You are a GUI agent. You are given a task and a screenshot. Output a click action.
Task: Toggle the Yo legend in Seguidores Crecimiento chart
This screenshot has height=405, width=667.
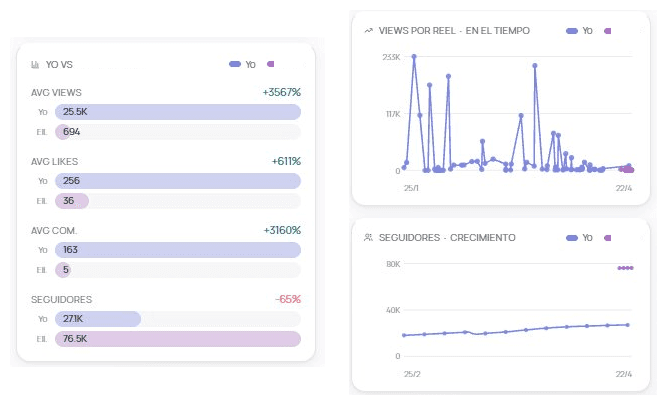[x=579, y=237]
